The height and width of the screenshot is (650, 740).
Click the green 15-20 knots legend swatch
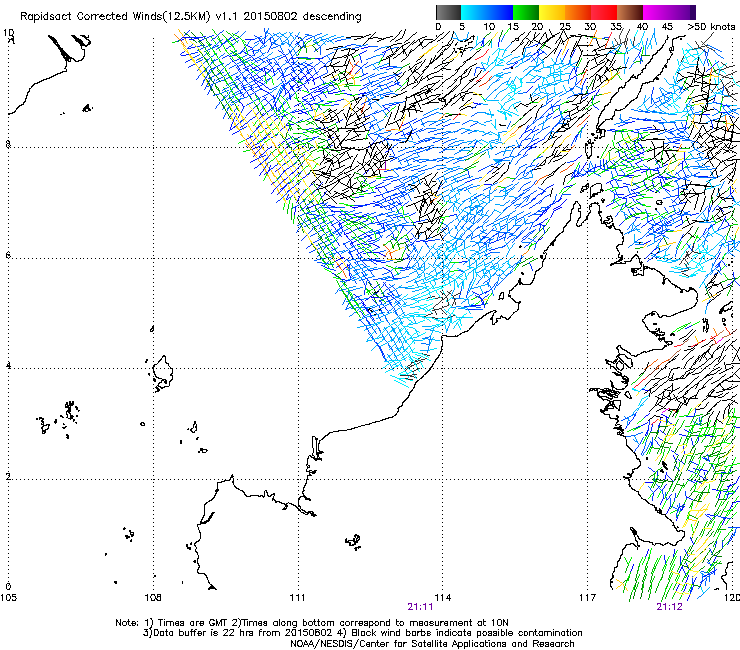526,12
